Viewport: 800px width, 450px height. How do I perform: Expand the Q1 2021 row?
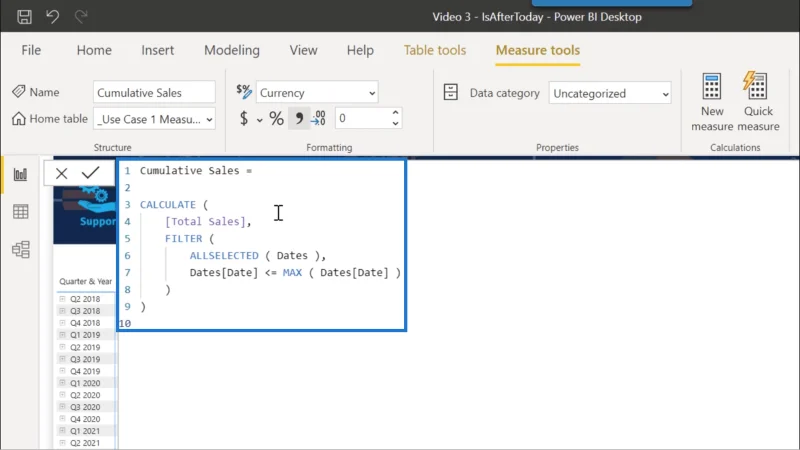pyautogui.click(x=62, y=431)
